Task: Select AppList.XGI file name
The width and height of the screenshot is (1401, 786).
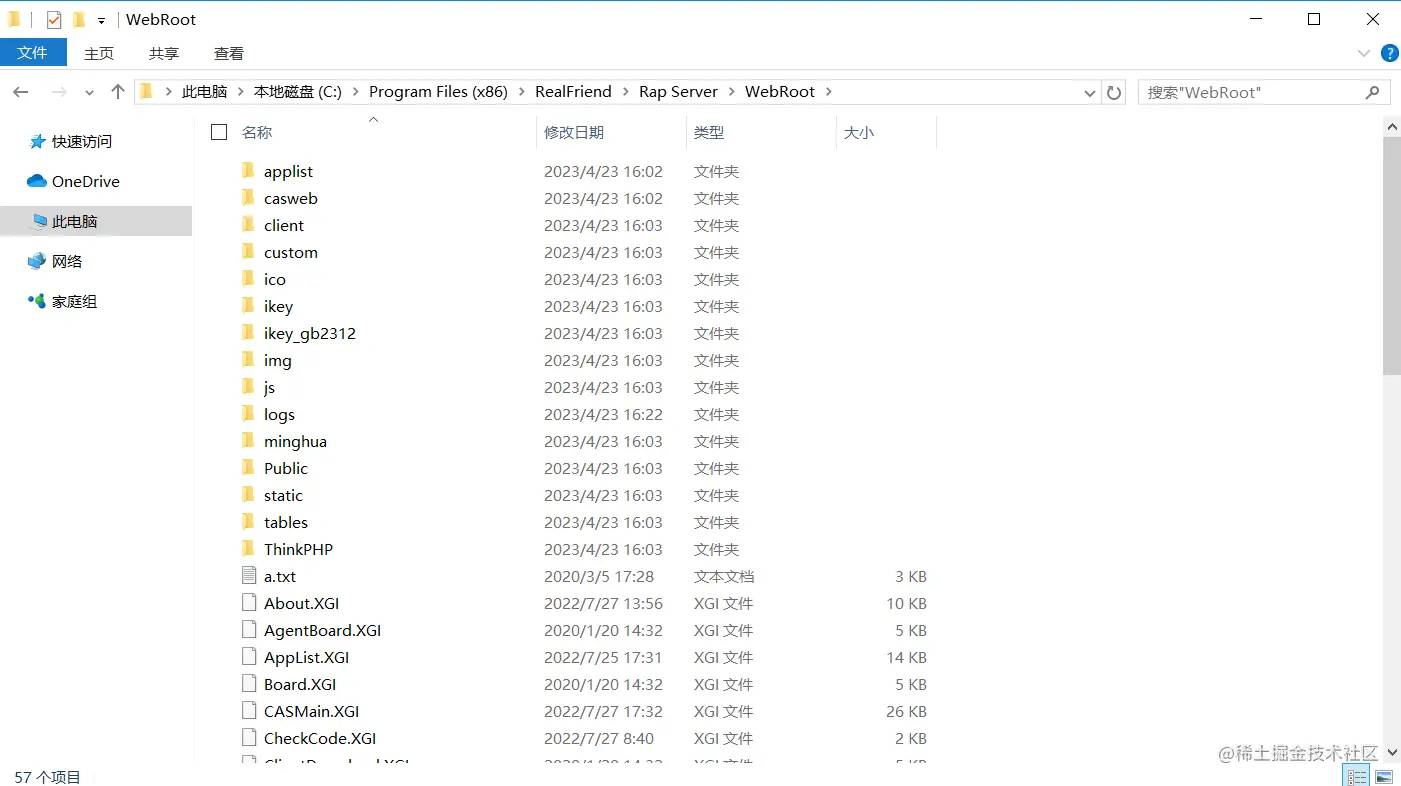Action: click(306, 657)
